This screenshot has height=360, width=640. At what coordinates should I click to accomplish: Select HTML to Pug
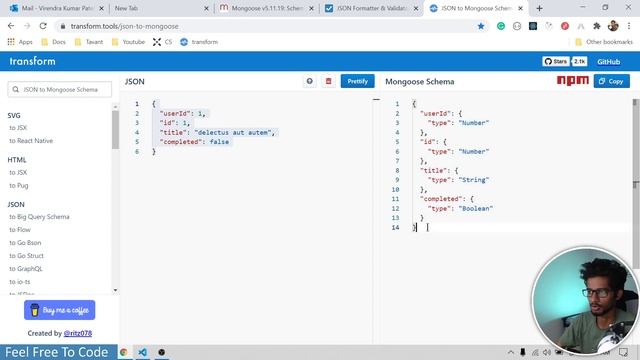tap(19, 186)
